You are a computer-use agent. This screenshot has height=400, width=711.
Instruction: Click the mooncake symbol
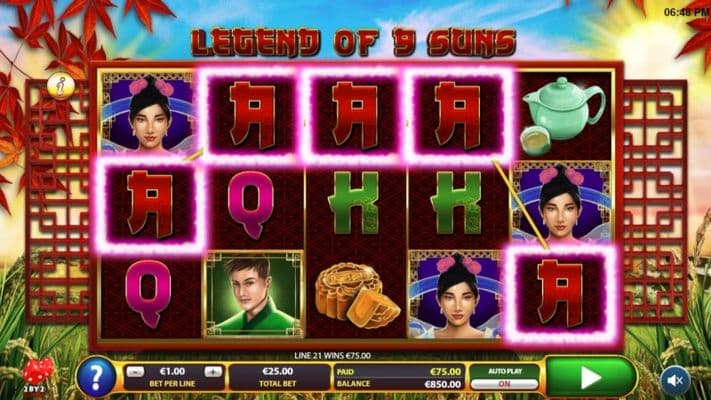(x=357, y=295)
